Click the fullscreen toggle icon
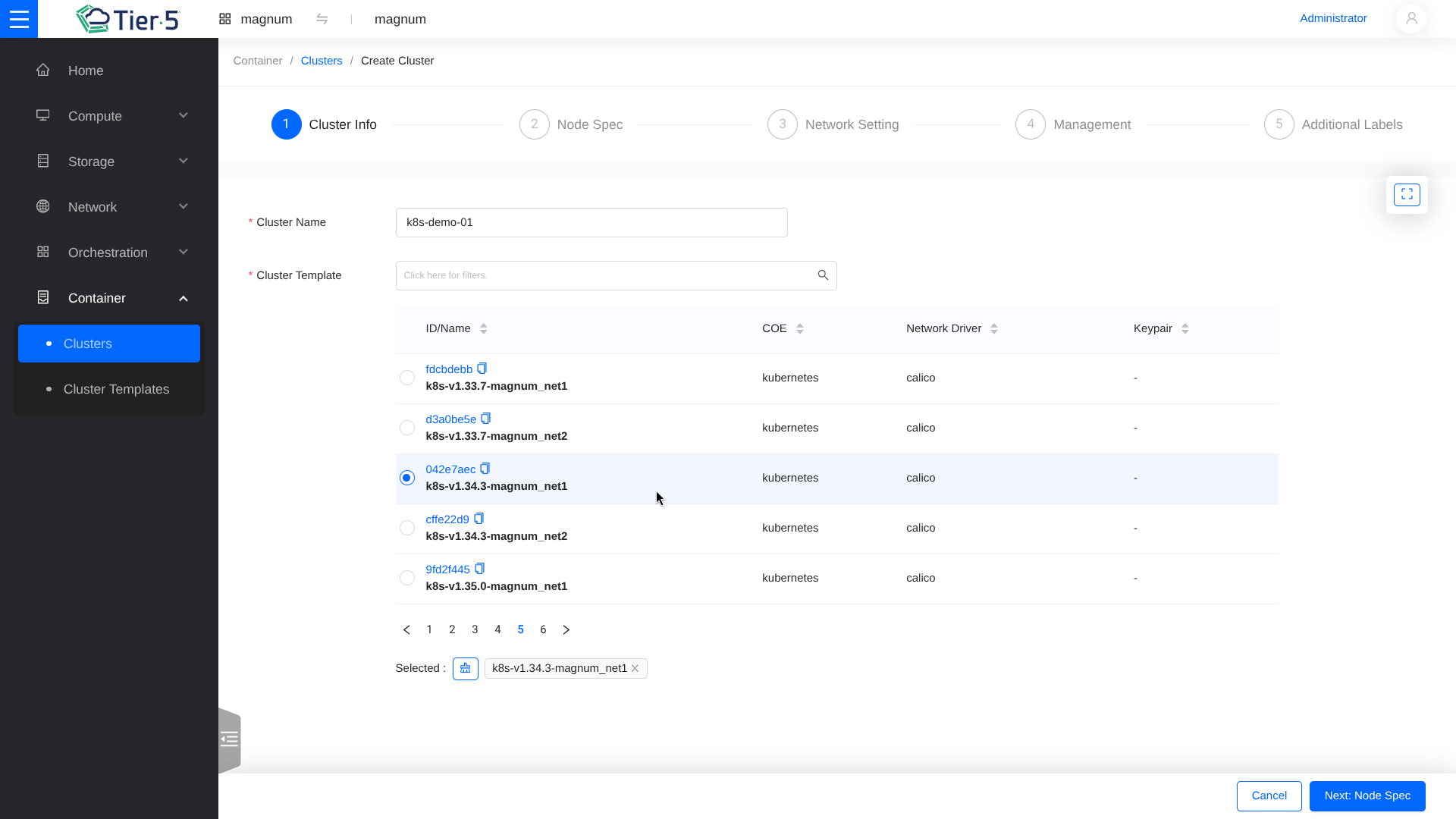The width and height of the screenshot is (1456, 819). [1407, 195]
